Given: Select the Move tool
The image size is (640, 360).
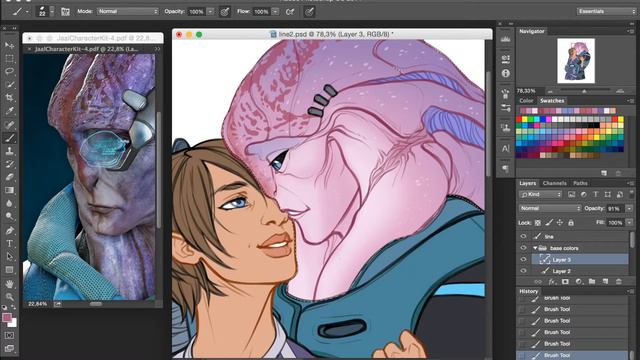Looking at the screenshot, I should [9, 45].
